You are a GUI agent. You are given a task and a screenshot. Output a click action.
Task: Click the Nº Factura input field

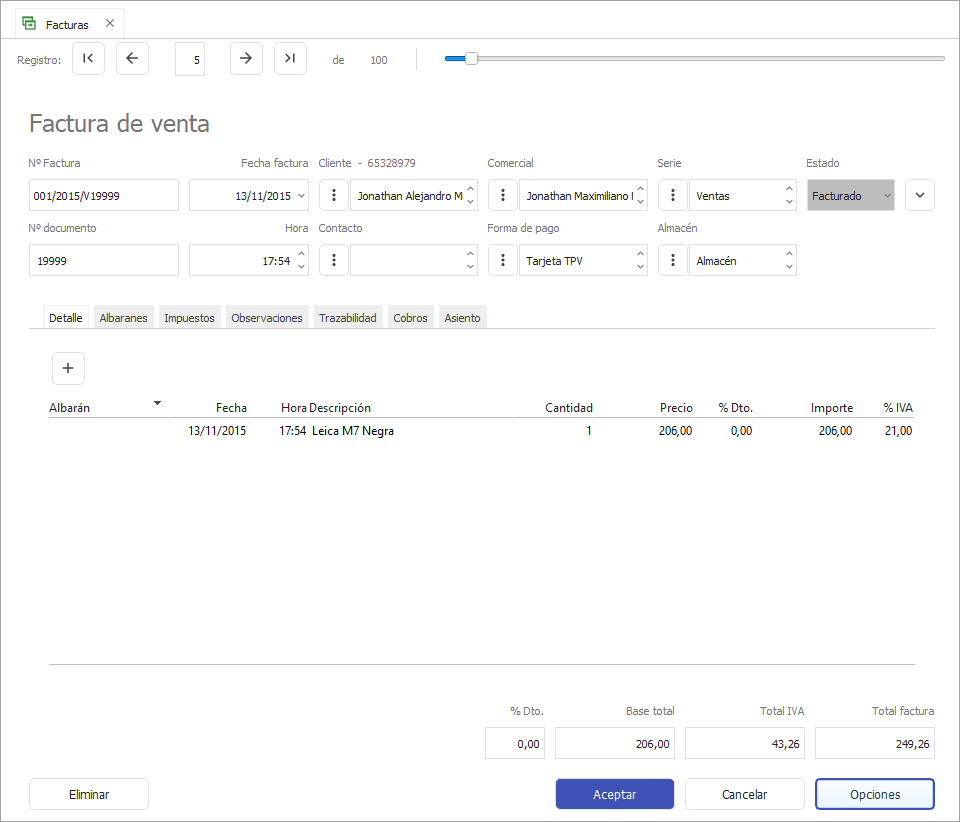(104, 196)
